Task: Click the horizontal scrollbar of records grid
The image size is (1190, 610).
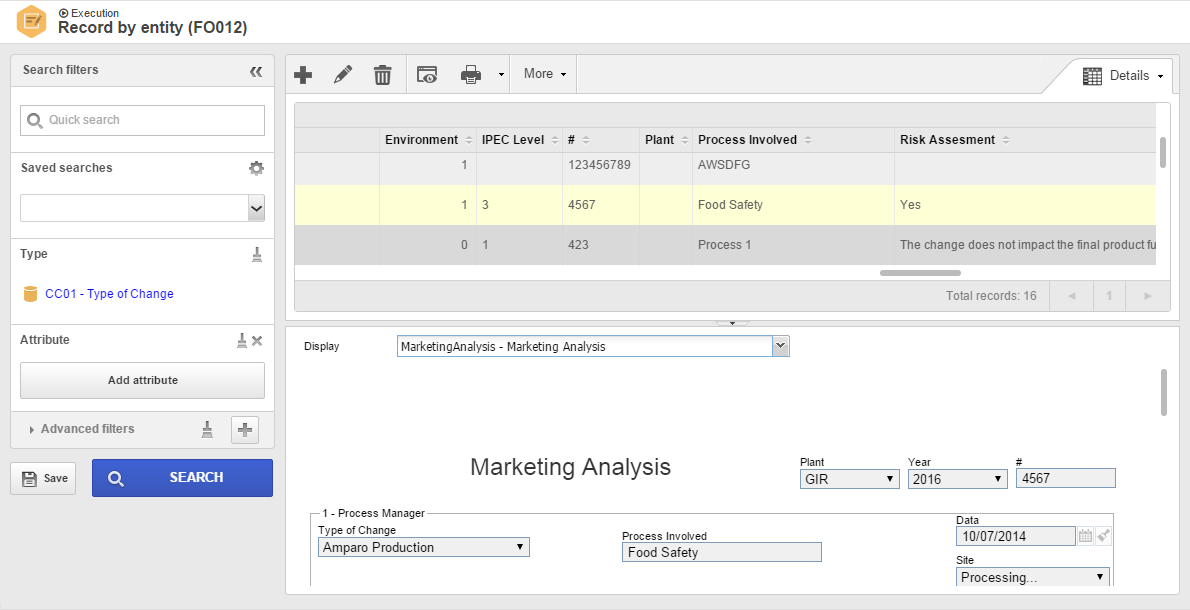Action: [920, 272]
